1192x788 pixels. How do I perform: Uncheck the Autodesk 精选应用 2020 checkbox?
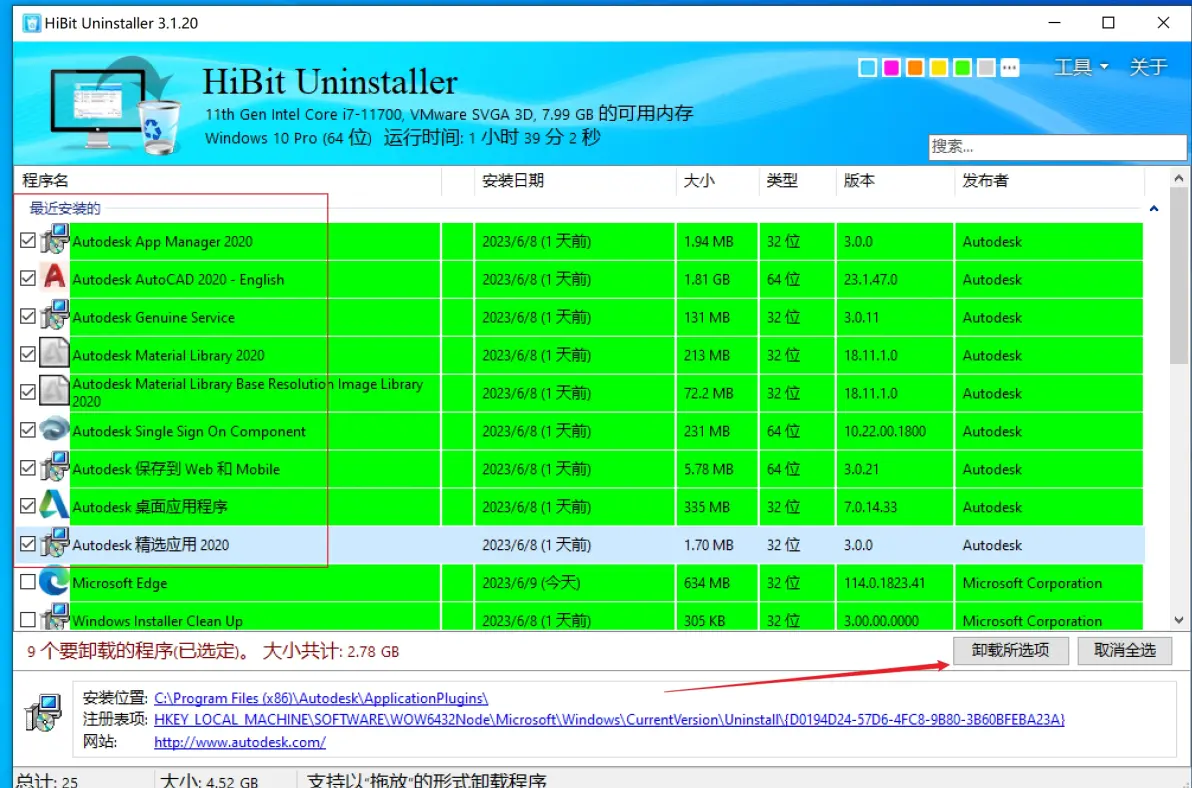tap(28, 544)
